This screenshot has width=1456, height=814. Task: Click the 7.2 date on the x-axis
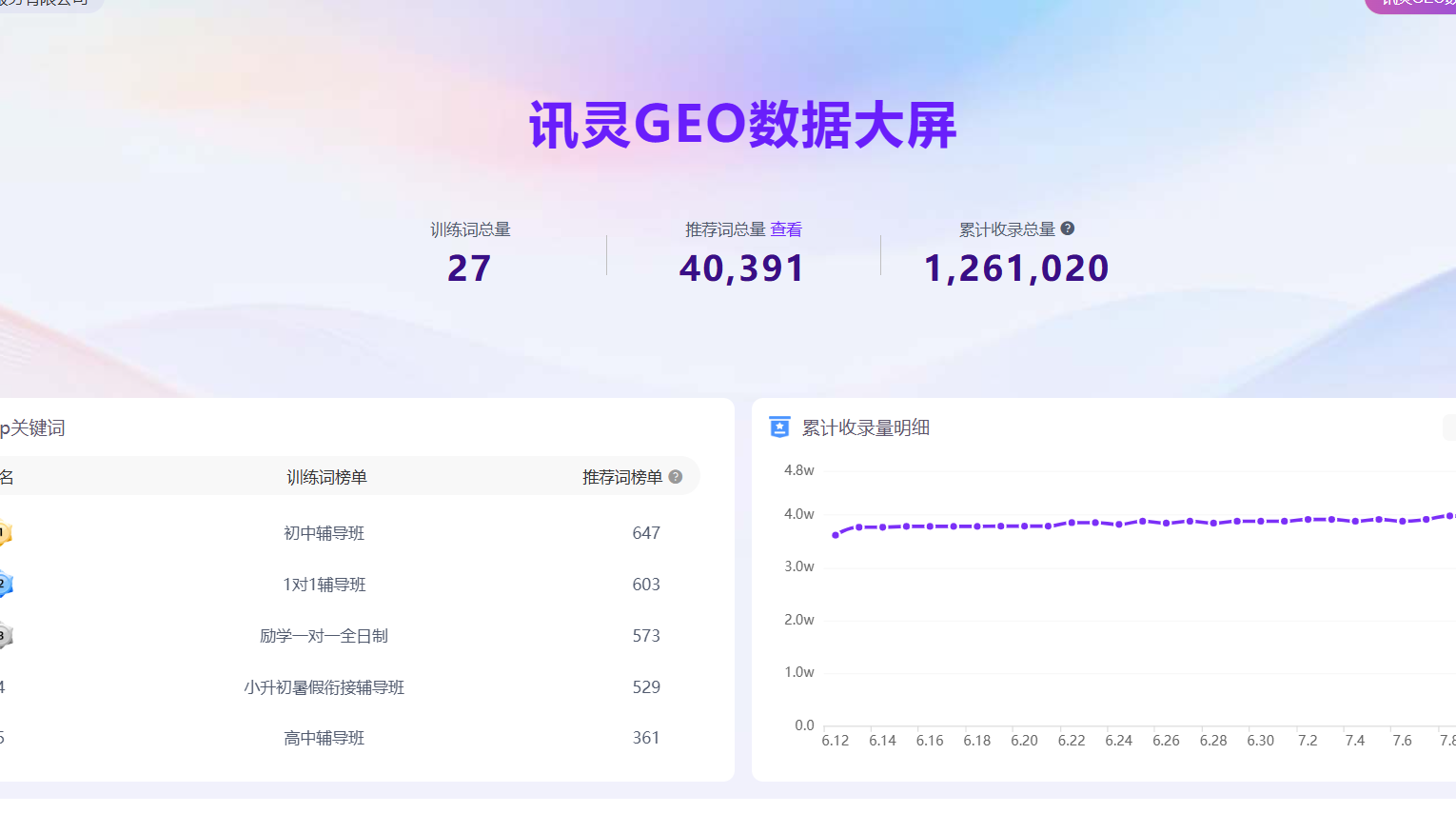(x=1308, y=741)
